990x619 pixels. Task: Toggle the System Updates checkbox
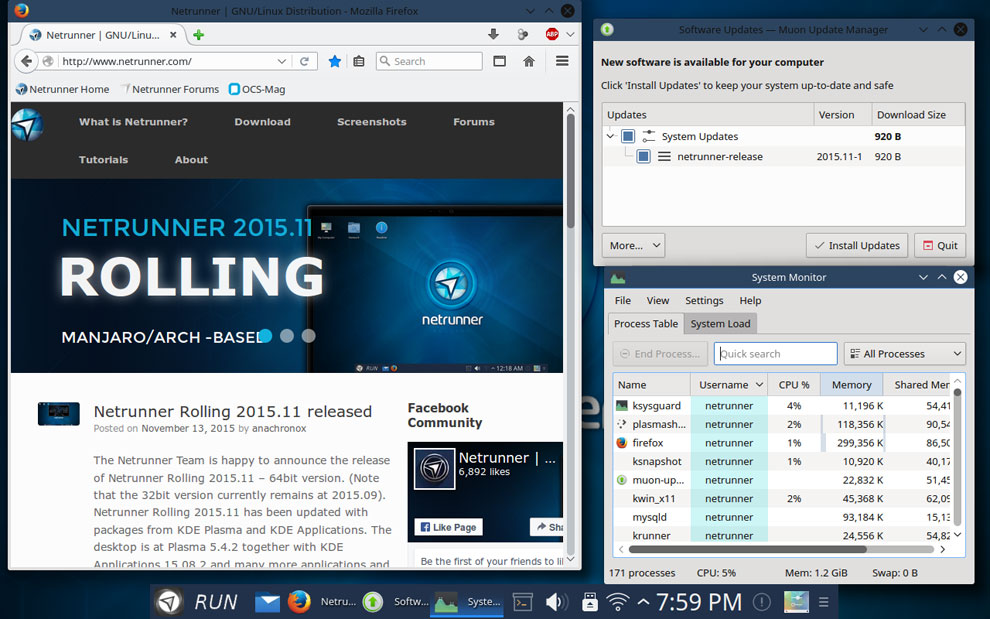628,136
